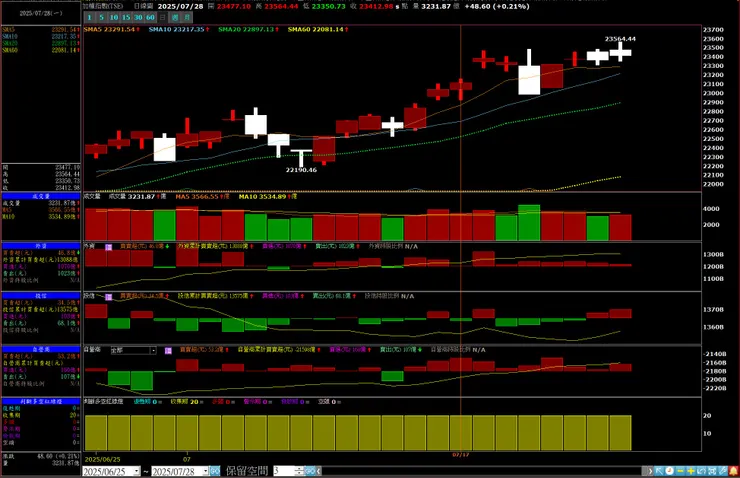Click GO button next to reserved space

[x=310, y=471]
